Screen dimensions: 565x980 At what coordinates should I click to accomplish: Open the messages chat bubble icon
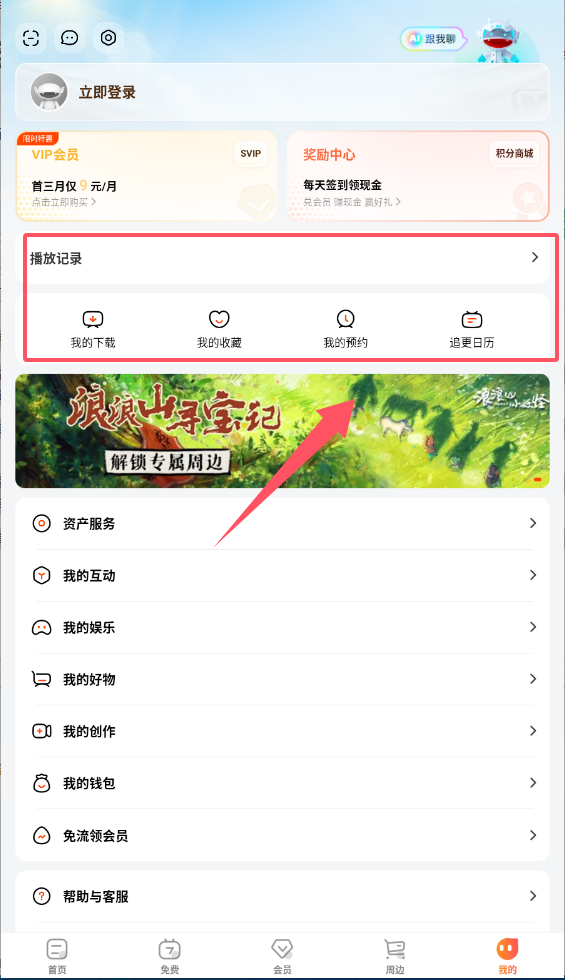pyautogui.click(x=69, y=38)
